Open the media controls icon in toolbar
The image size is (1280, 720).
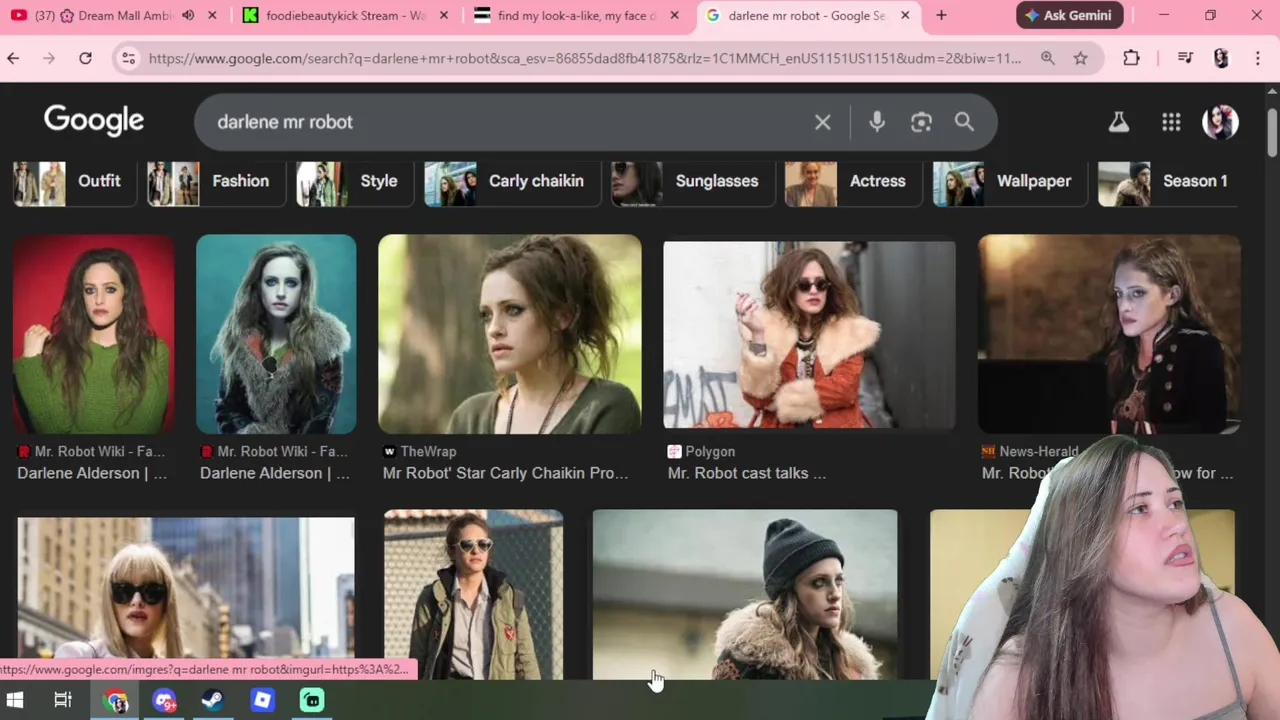(1185, 58)
